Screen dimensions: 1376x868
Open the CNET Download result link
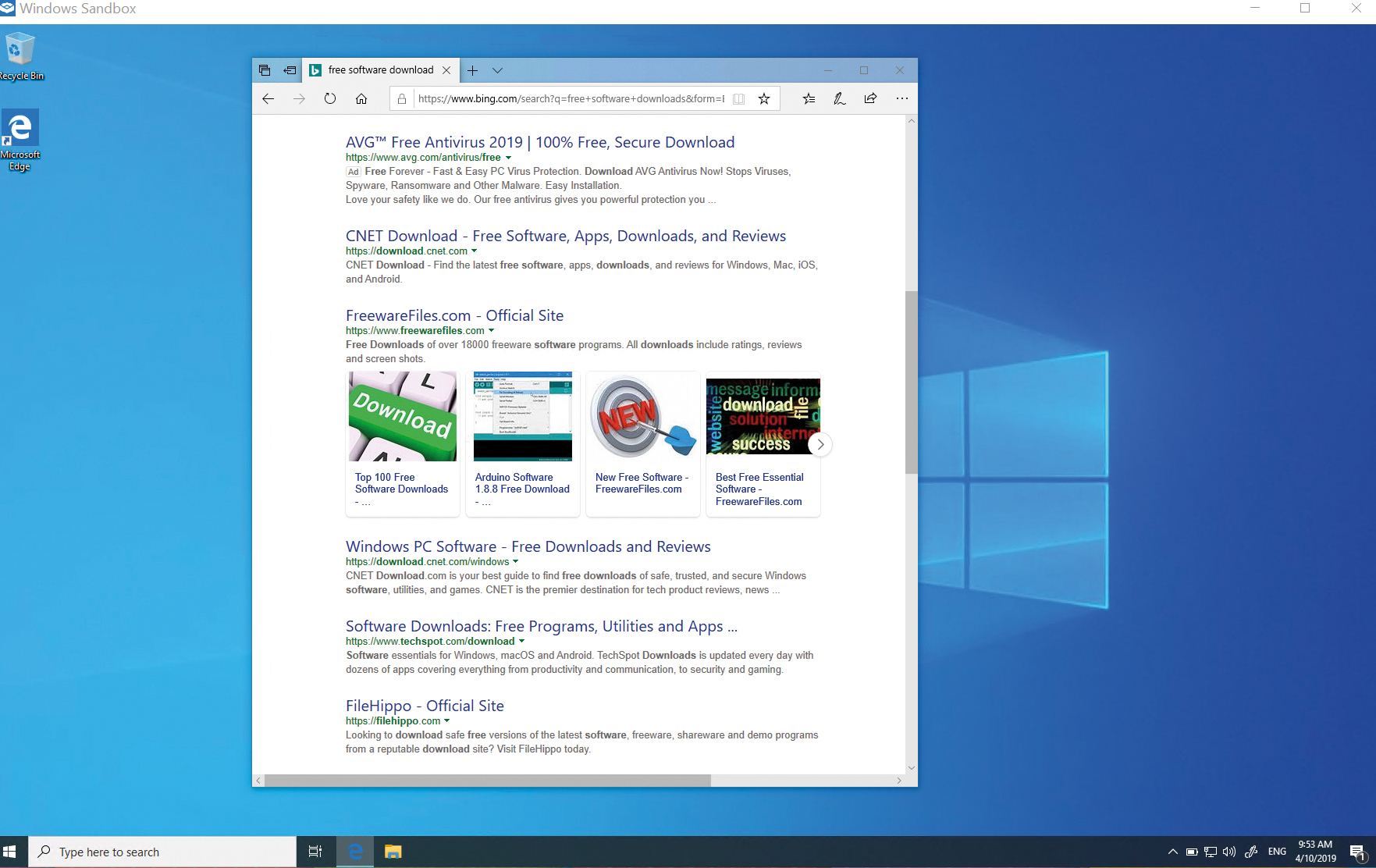[x=566, y=236]
